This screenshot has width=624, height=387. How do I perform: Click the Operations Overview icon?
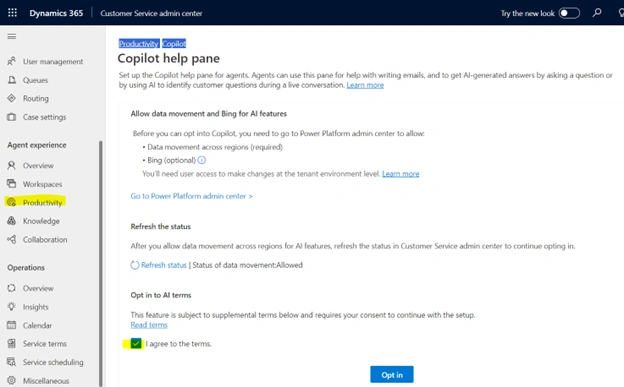pos(12,288)
